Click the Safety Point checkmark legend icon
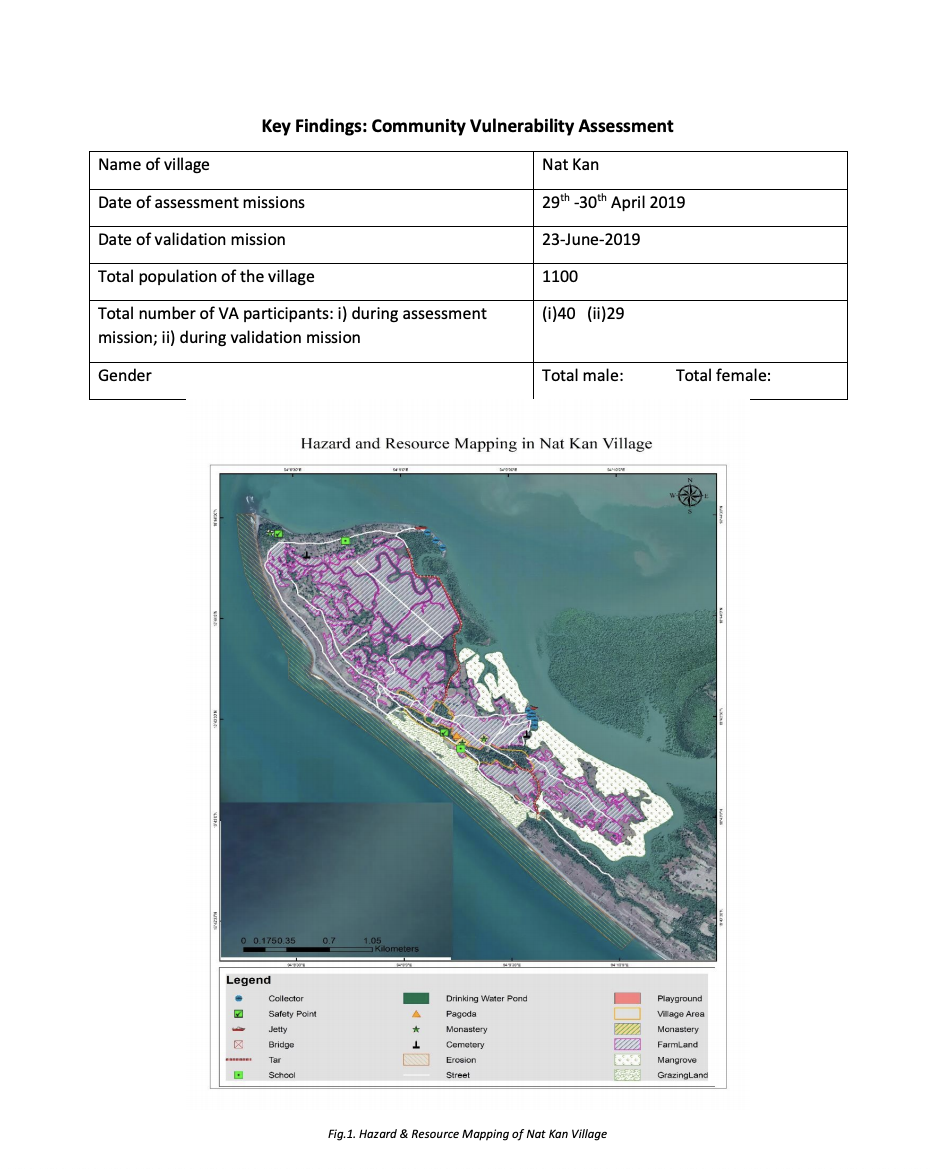The width and height of the screenshot is (931, 1169). click(x=239, y=1014)
